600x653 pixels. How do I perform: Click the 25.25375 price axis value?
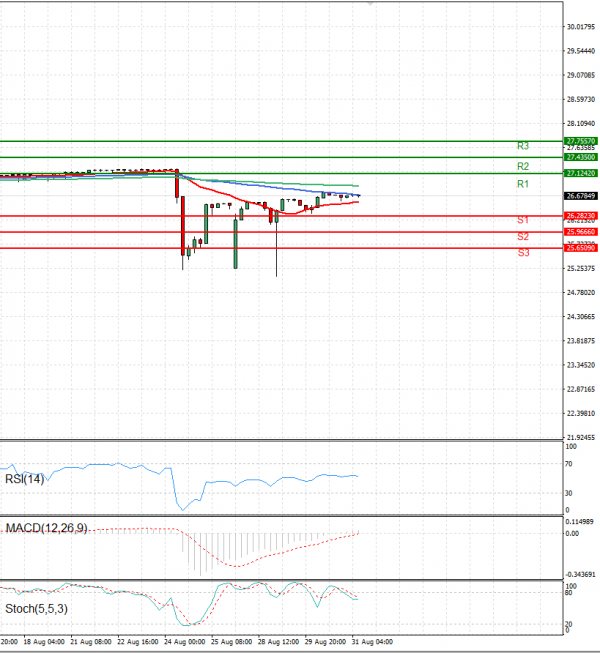(581, 268)
